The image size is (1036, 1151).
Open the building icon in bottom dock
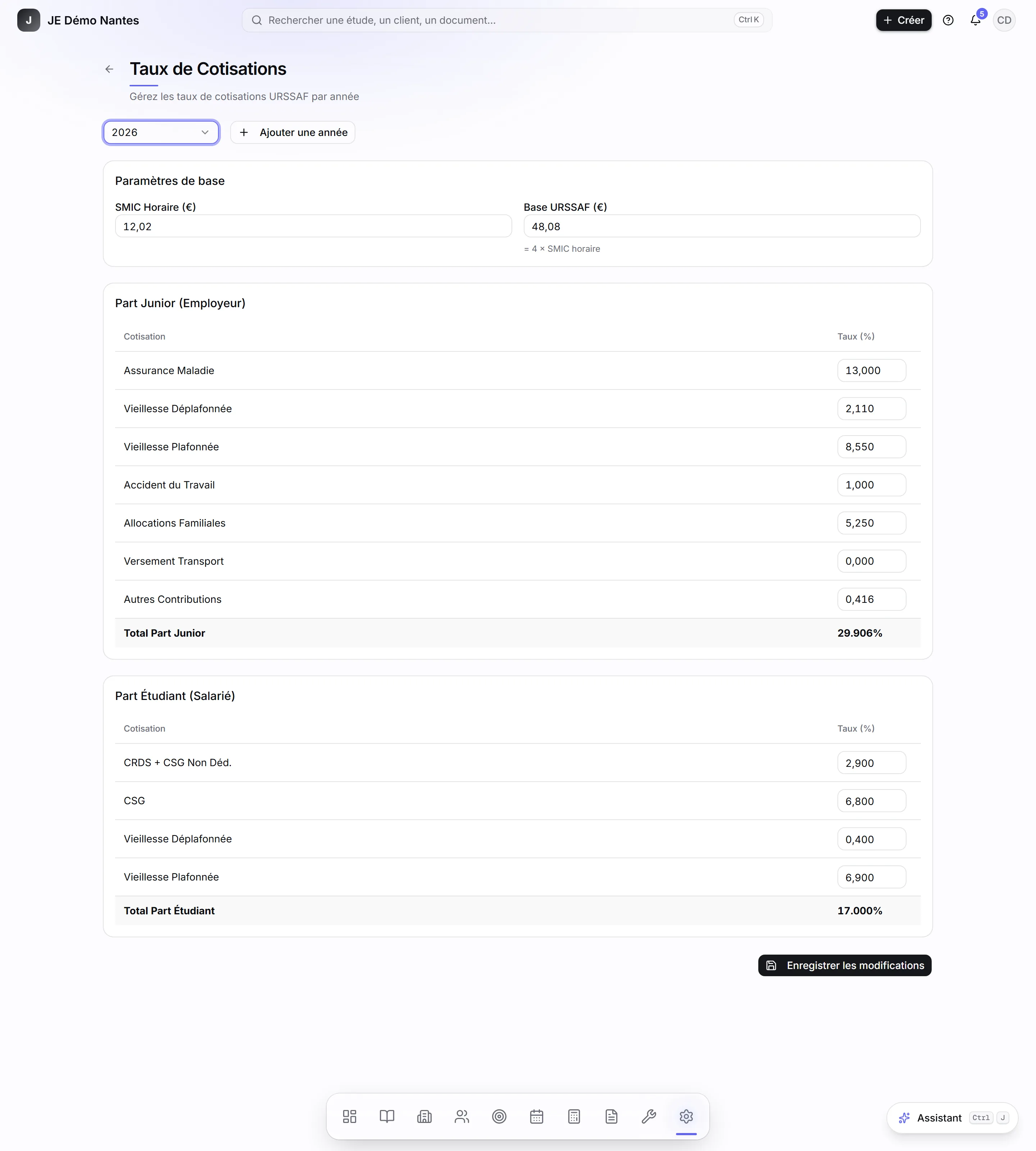pyautogui.click(x=424, y=1116)
